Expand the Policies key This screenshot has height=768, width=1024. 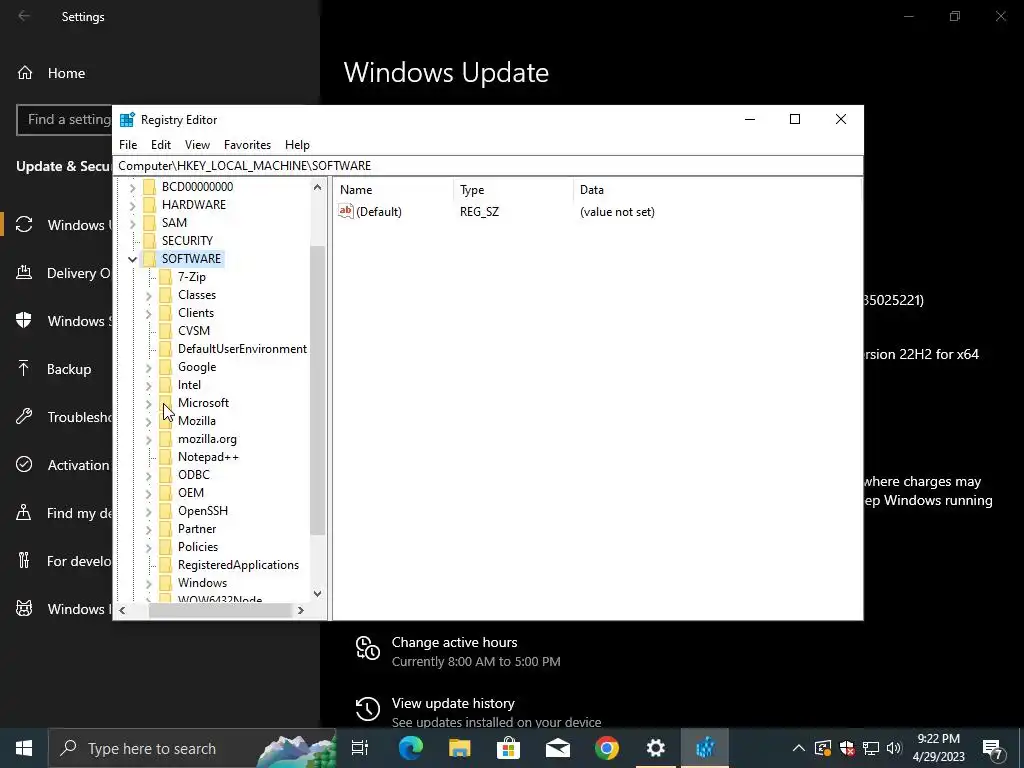coord(149,548)
